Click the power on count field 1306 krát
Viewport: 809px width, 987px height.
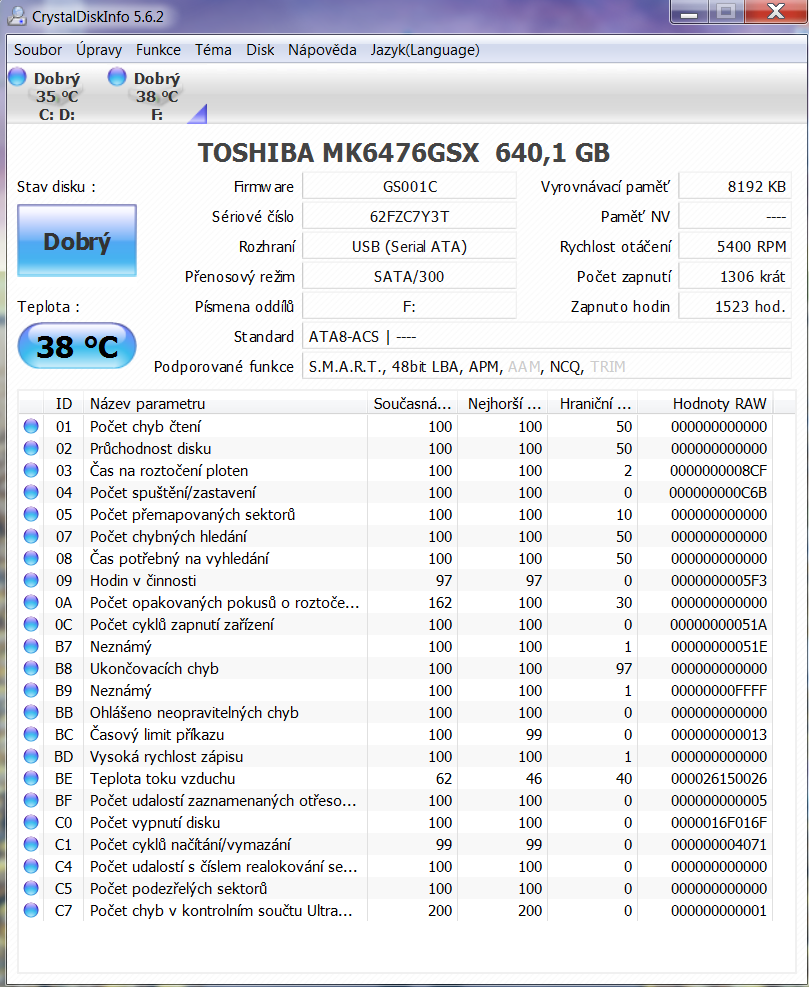pos(735,276)
